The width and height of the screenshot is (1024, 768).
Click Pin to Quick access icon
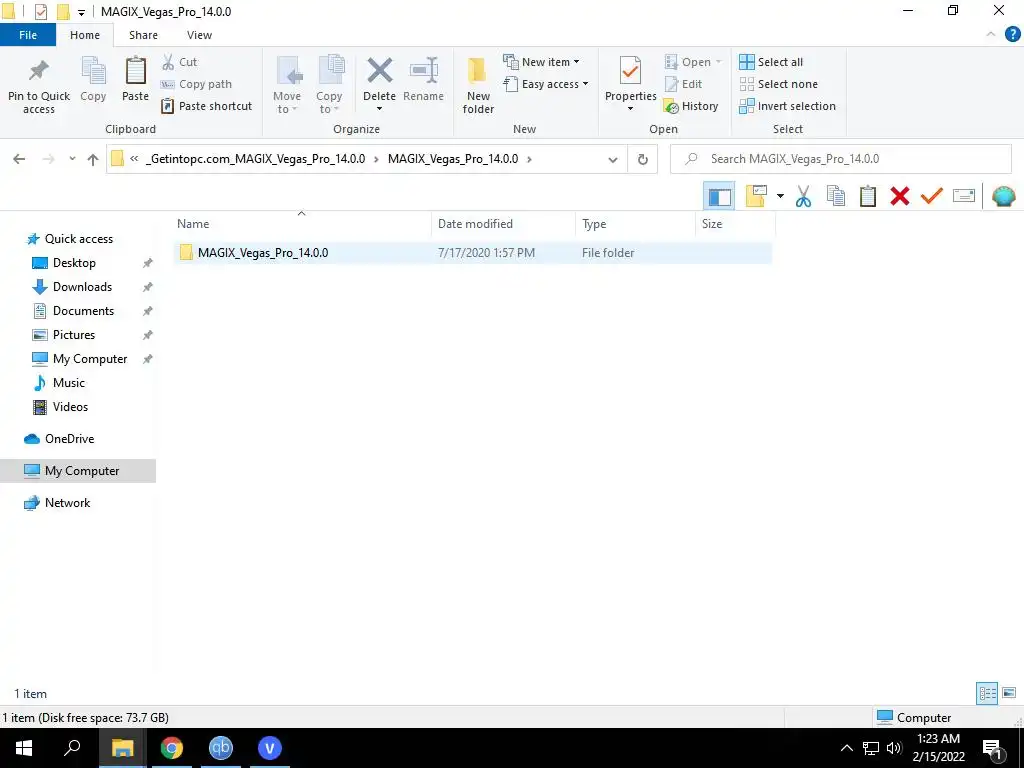pyautogui.click(x=39, y=72)
